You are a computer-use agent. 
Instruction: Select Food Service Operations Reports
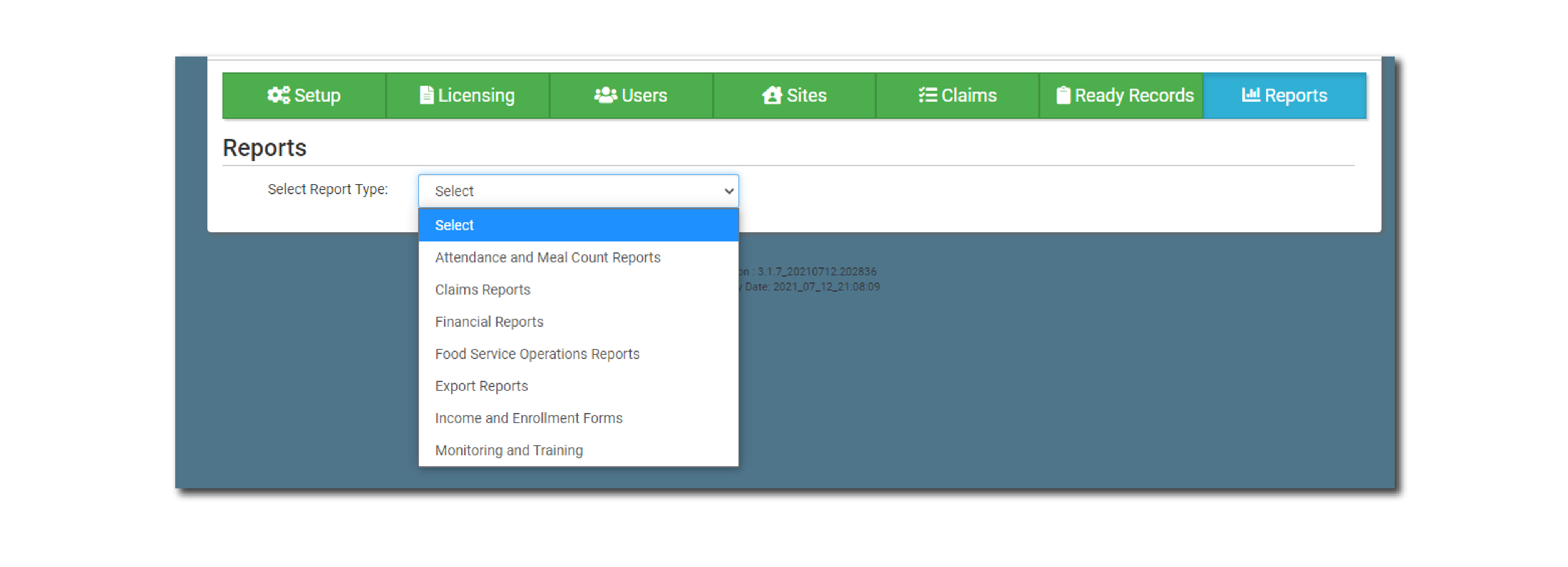537,354
